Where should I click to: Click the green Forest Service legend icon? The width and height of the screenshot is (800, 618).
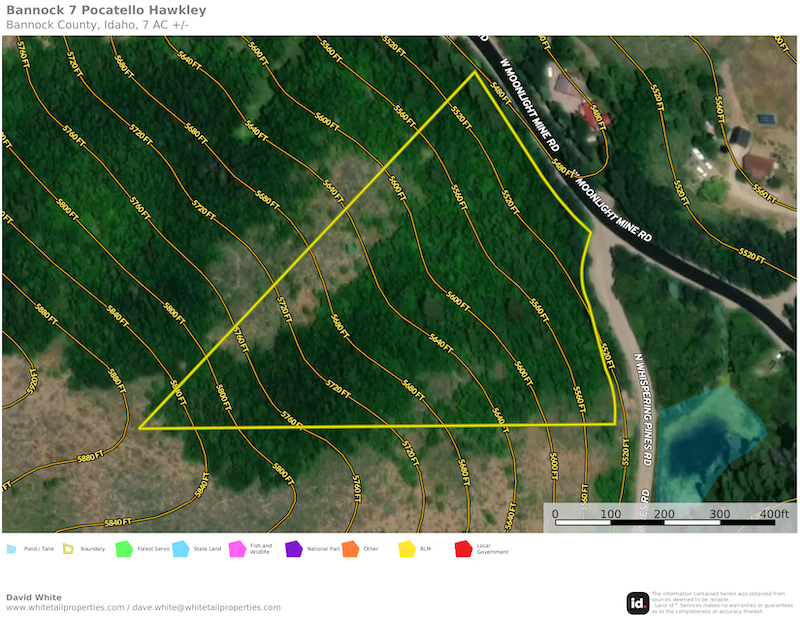click(x=124, y=549)
